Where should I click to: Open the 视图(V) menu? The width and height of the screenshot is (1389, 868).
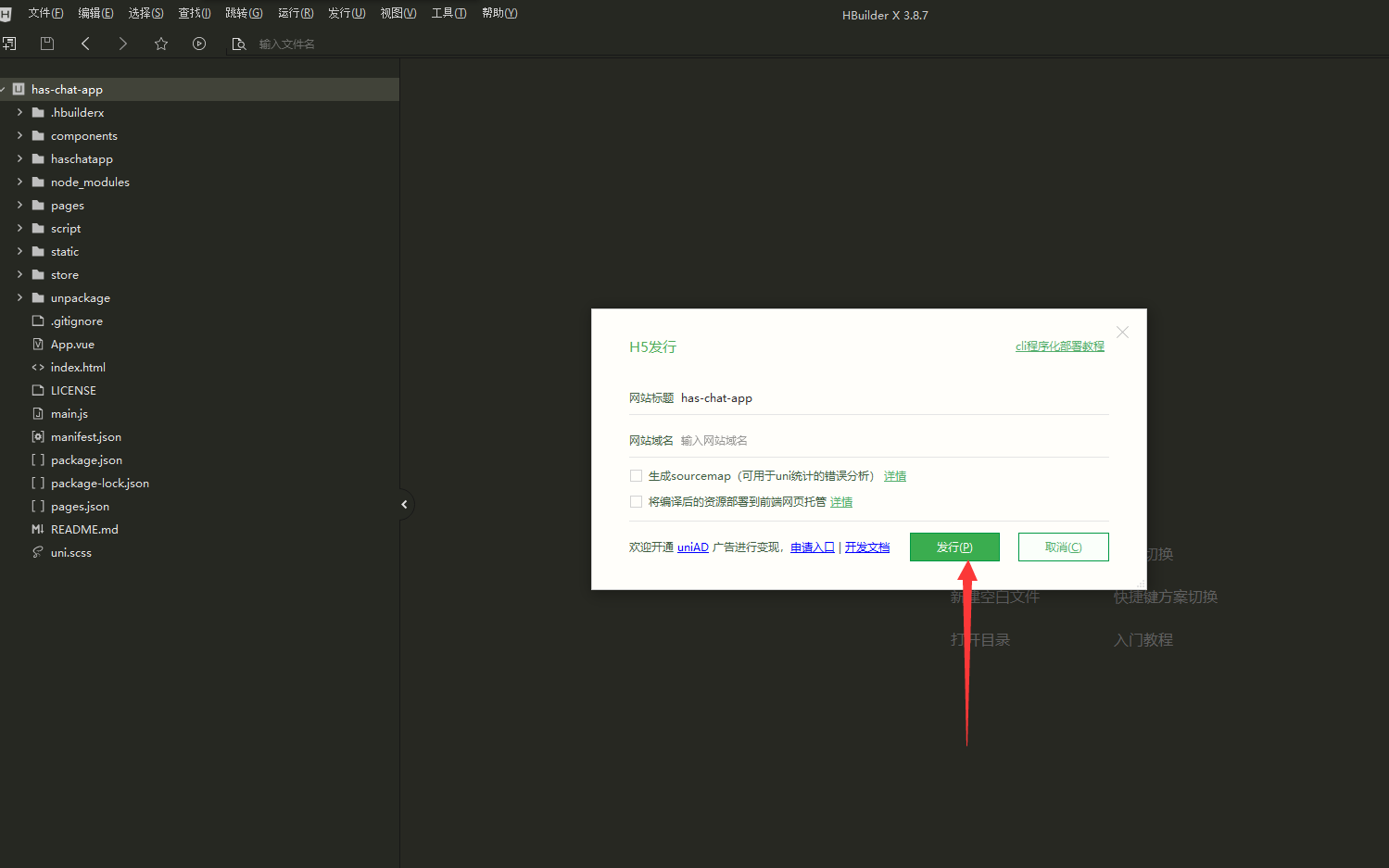pyautogui.click(x=398, y=13)
